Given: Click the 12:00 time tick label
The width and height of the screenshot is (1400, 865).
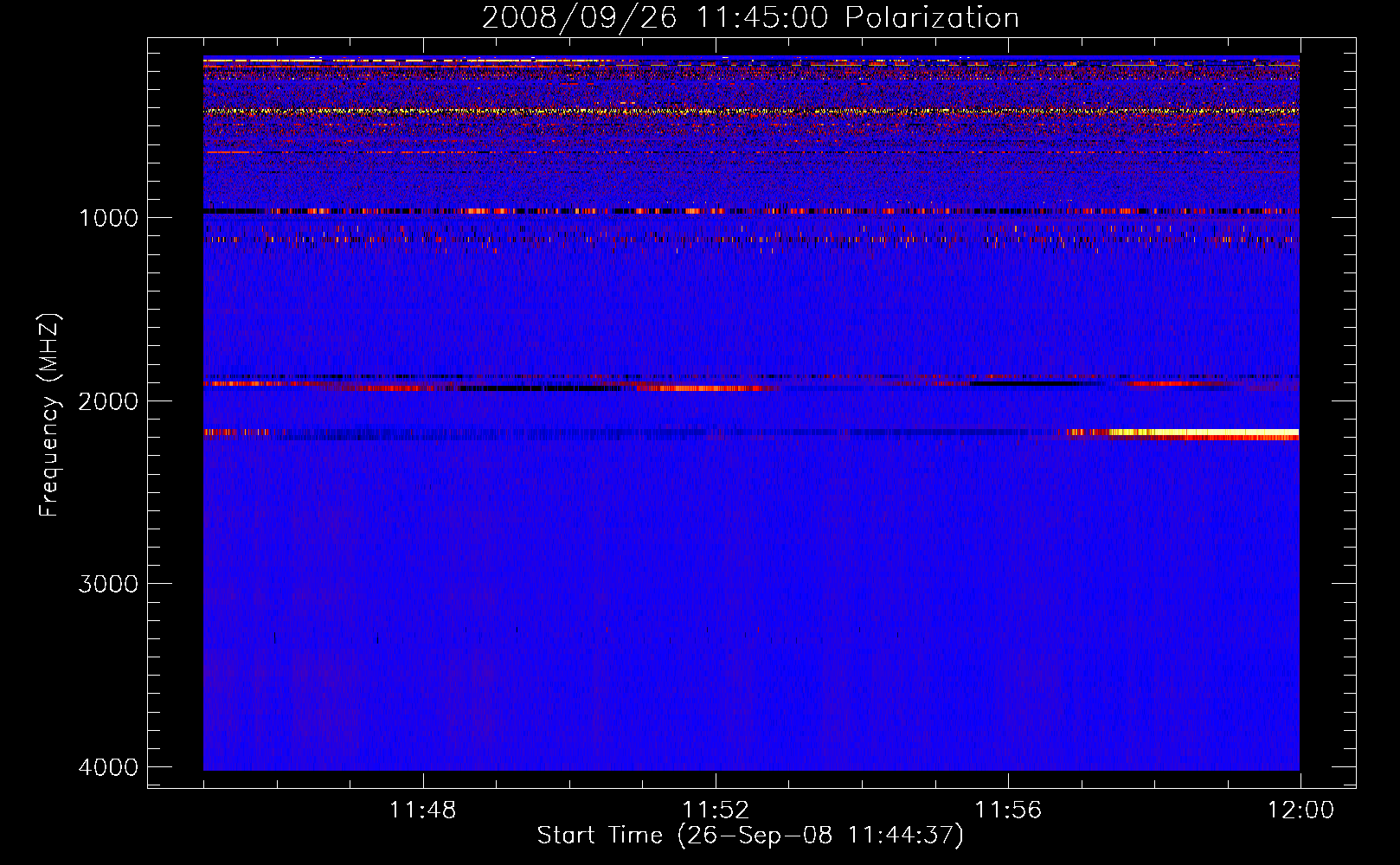Looking at the screenshot, I should [x=1300, y=811].
